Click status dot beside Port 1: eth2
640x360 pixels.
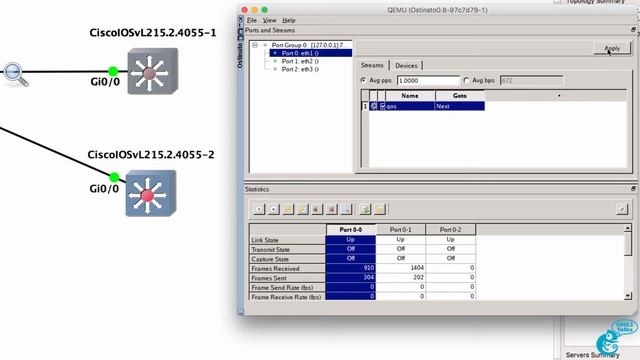275,61
